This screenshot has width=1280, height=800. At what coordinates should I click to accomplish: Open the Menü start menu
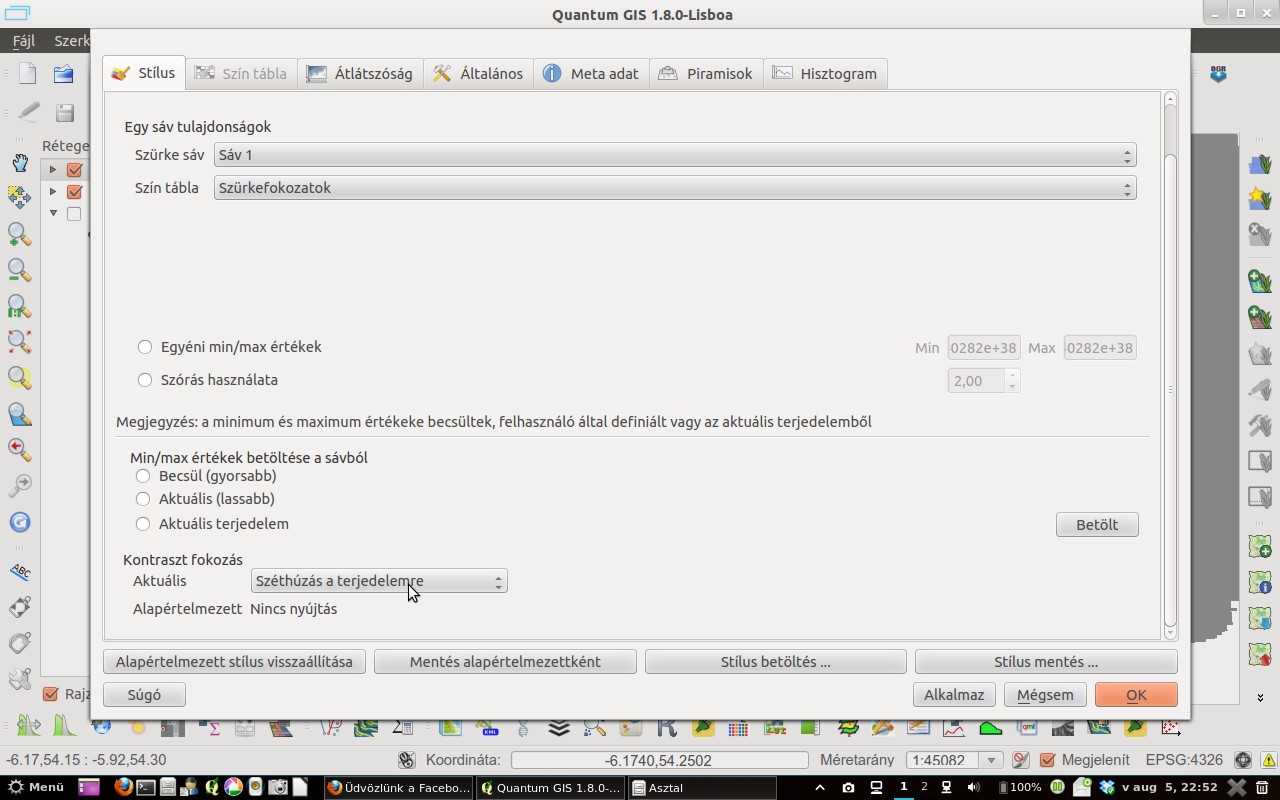pos(36,787)
